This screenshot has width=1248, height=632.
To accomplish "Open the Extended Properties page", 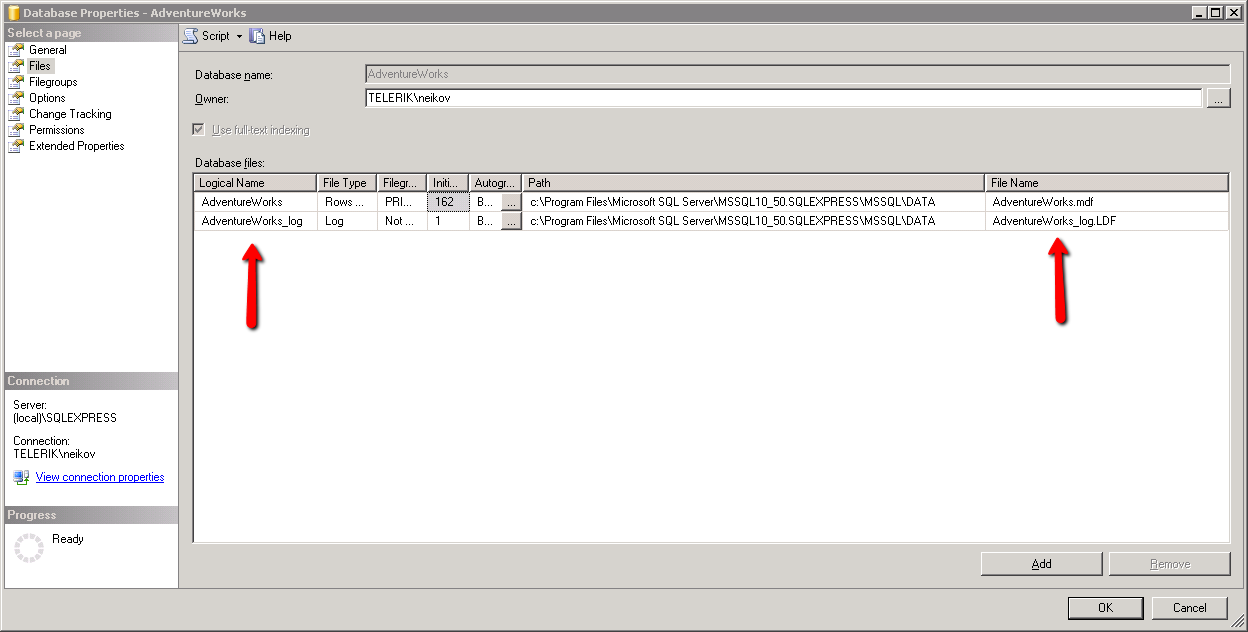I will click(x=76, y=146).
